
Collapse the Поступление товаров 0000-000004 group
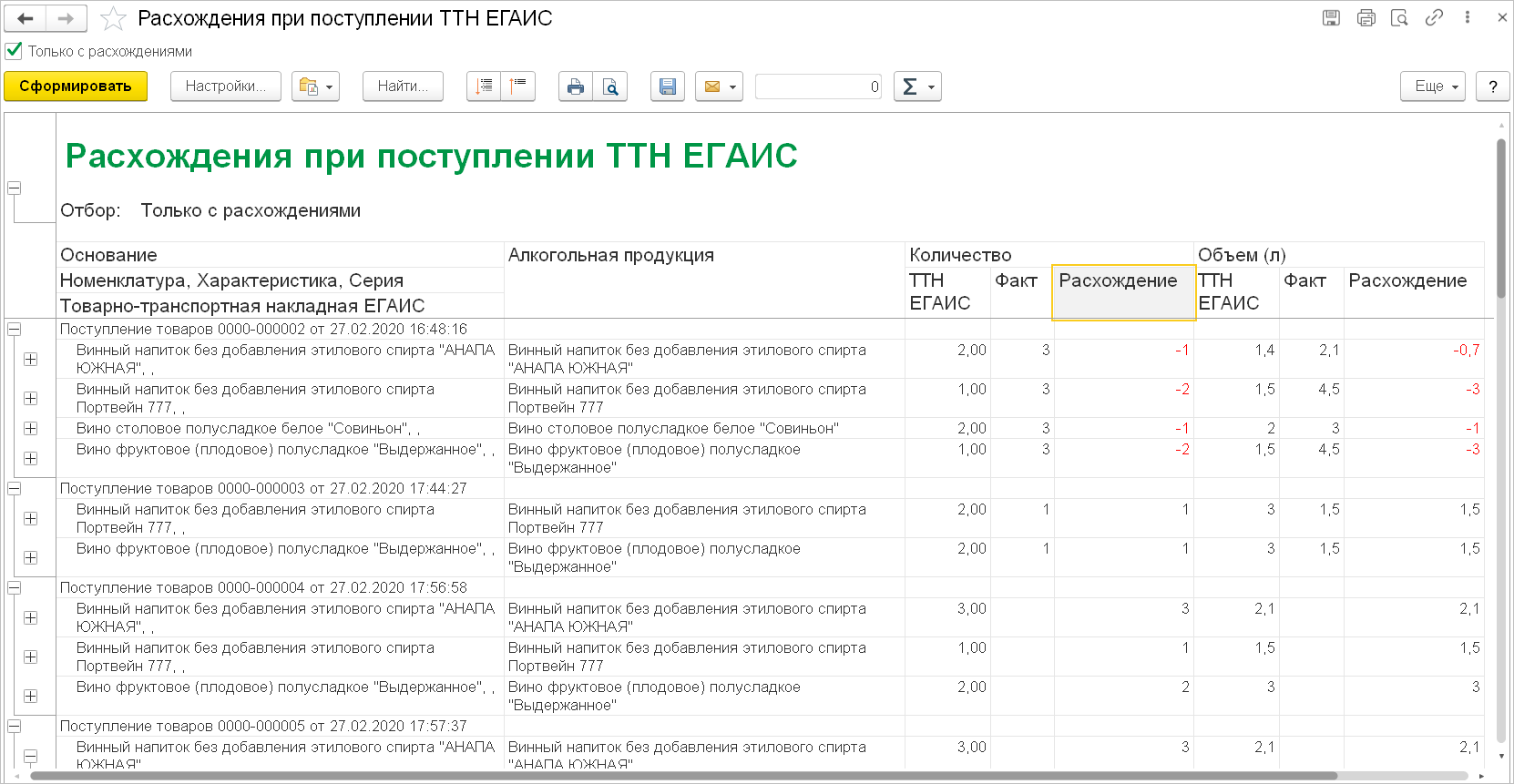15,588
